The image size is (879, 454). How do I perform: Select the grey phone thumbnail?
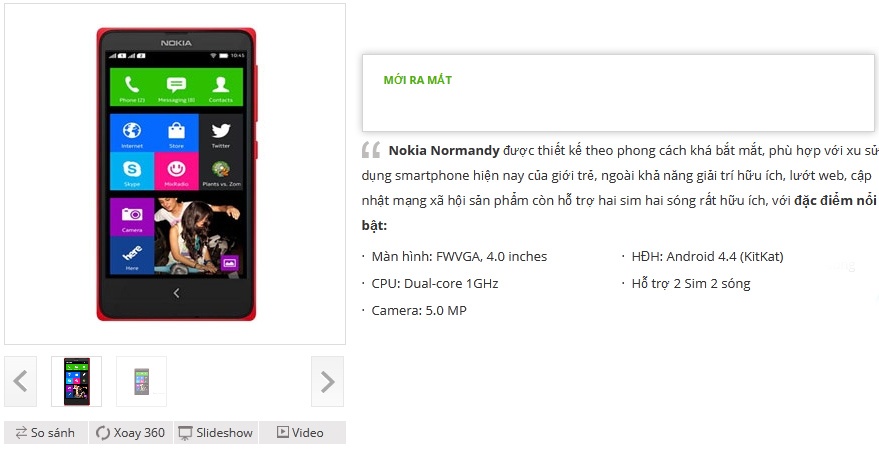click(x=141, y=381)
